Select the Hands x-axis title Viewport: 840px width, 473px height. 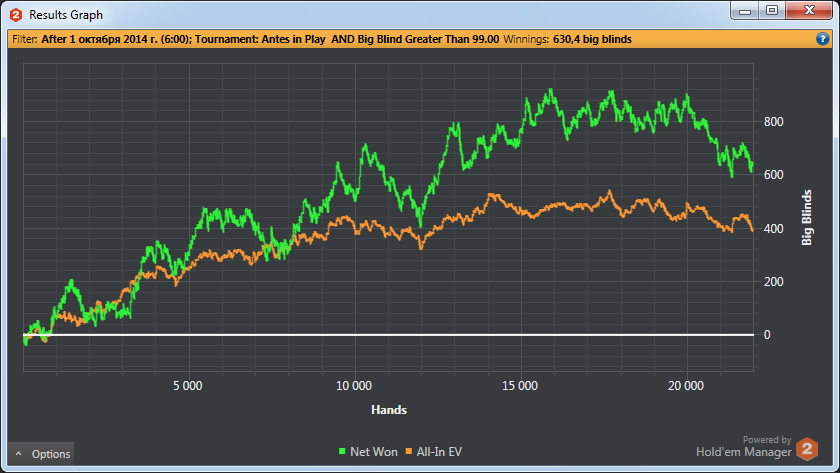(x=388, y=410)
